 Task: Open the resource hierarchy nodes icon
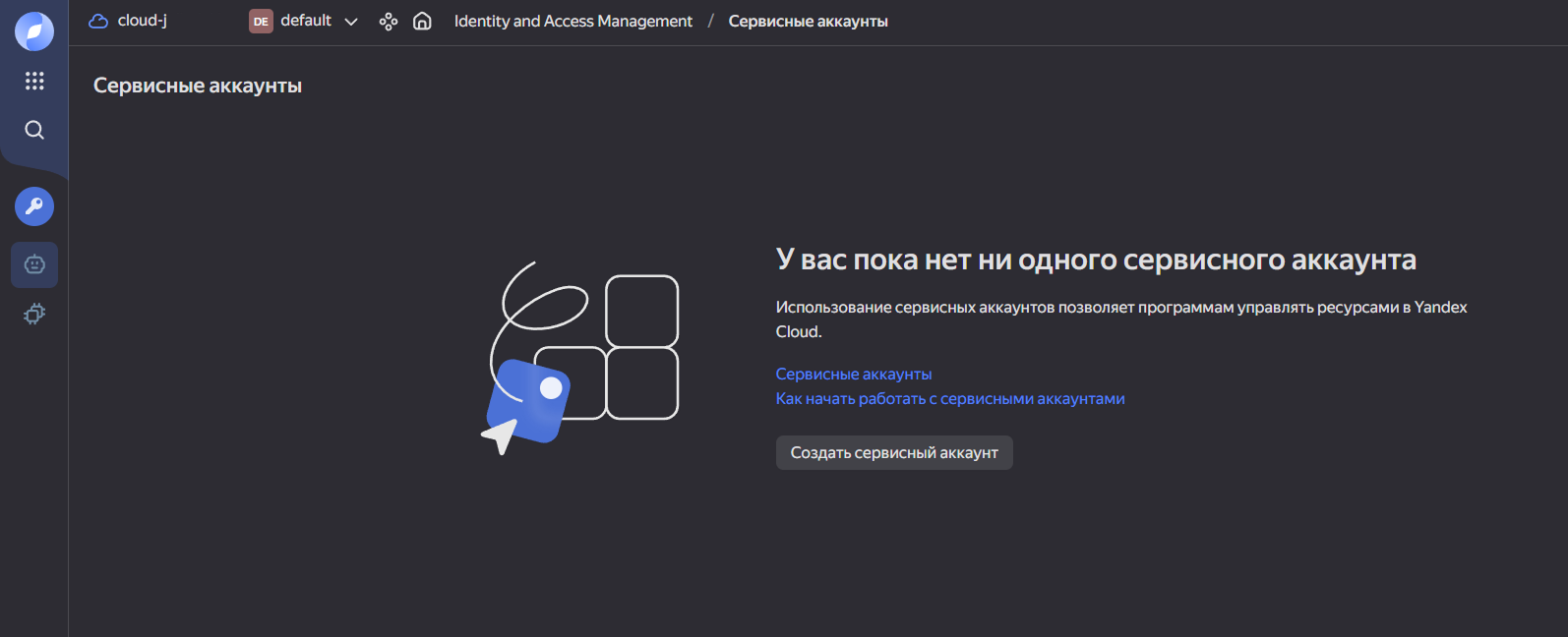point(389,21)
